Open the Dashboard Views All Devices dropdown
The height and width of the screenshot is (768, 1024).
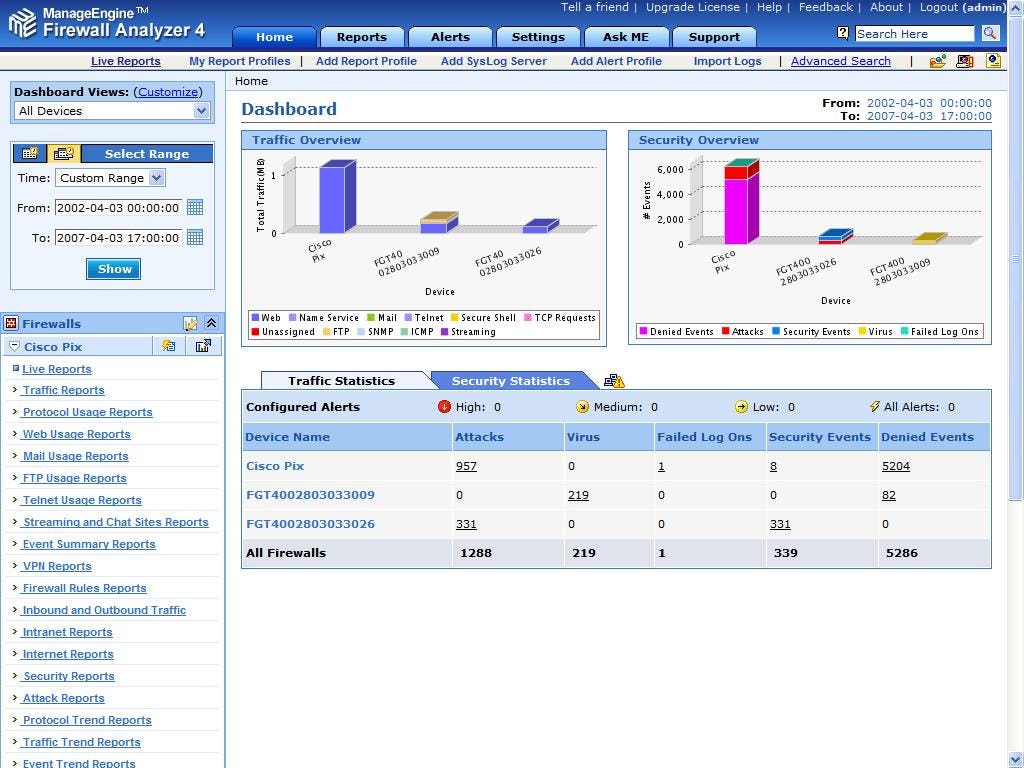tap(112, 111)
